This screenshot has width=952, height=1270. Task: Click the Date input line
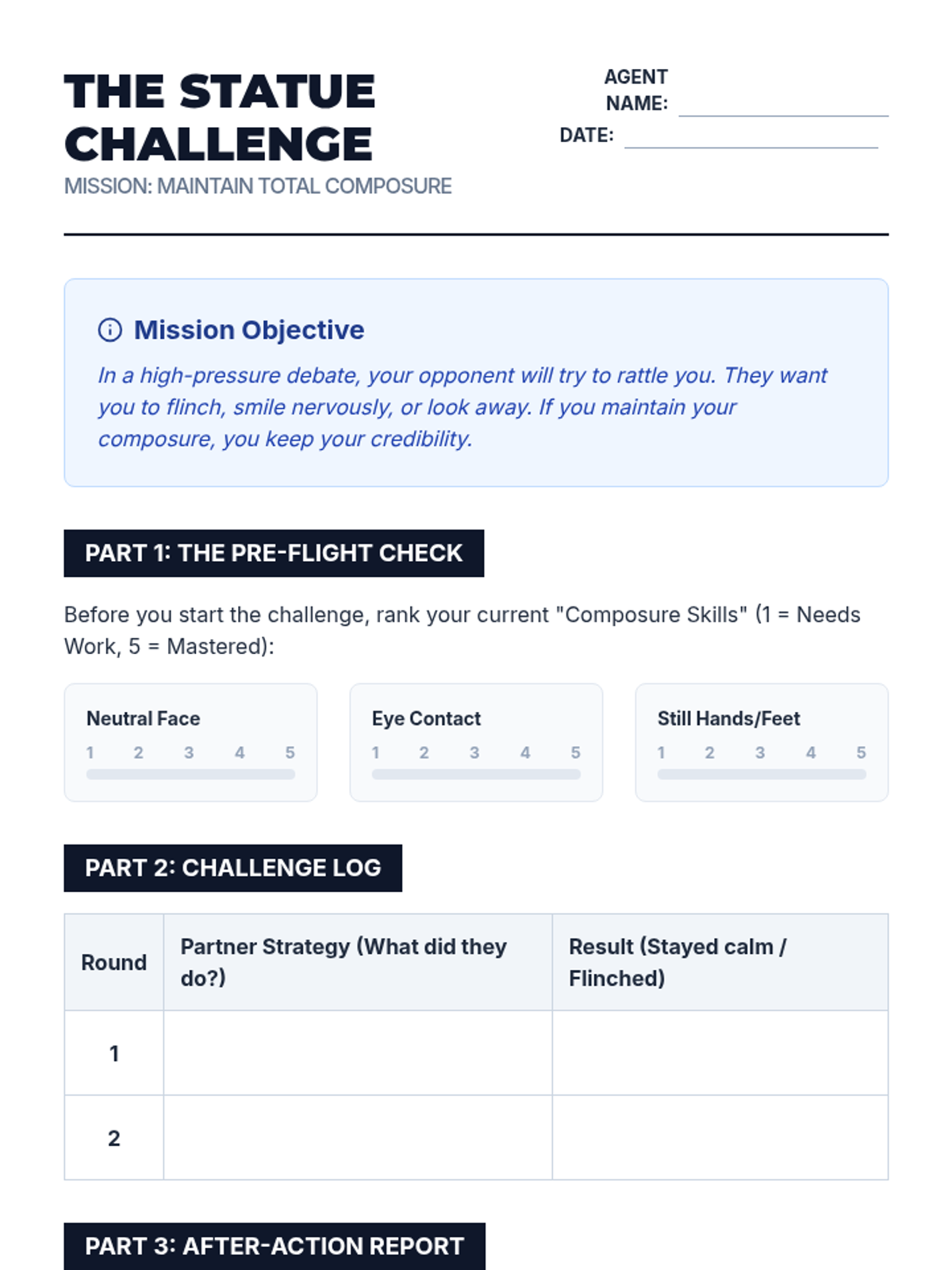coord(750,136)
